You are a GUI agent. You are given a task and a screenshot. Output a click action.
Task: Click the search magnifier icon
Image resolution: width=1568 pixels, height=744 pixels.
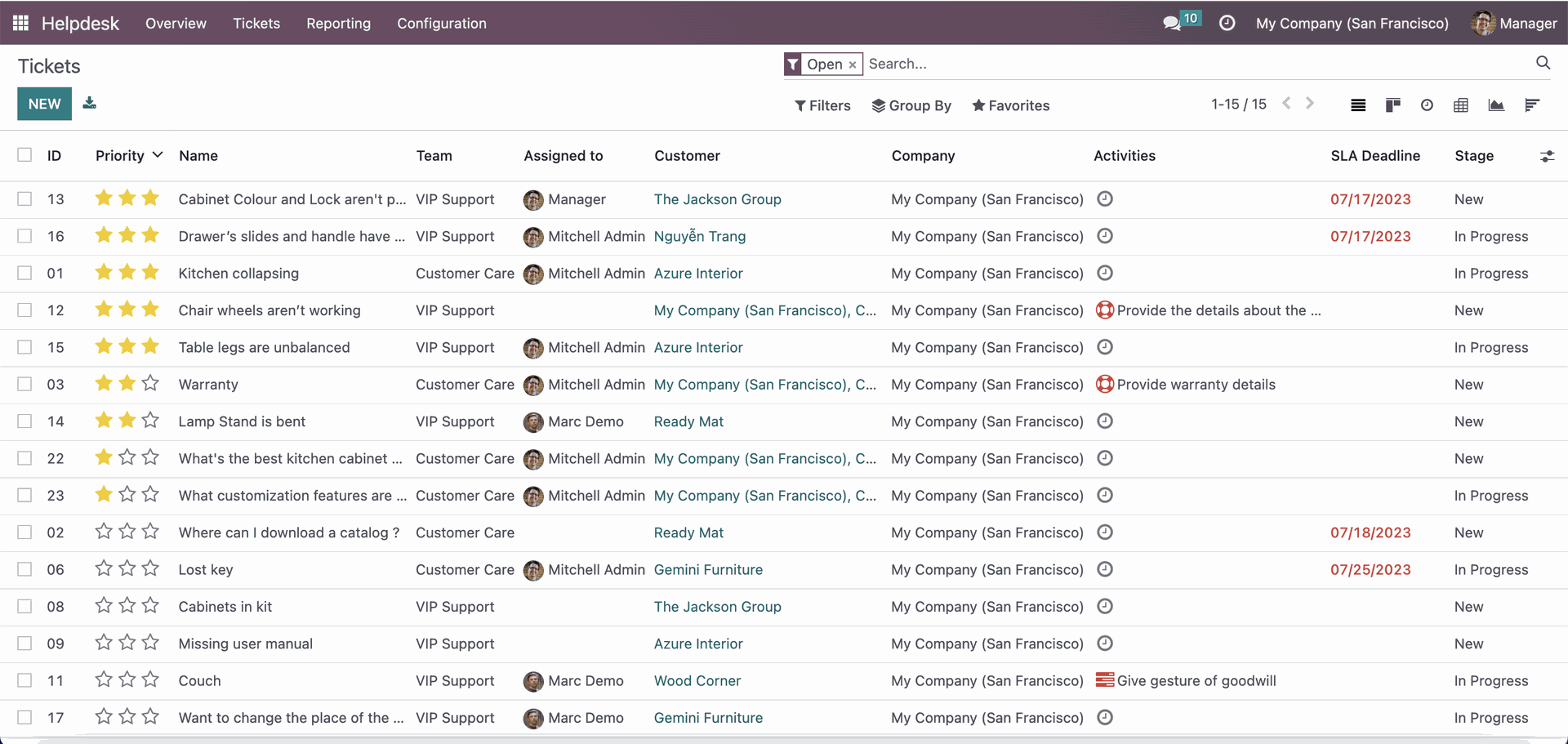click(1543, 63)
